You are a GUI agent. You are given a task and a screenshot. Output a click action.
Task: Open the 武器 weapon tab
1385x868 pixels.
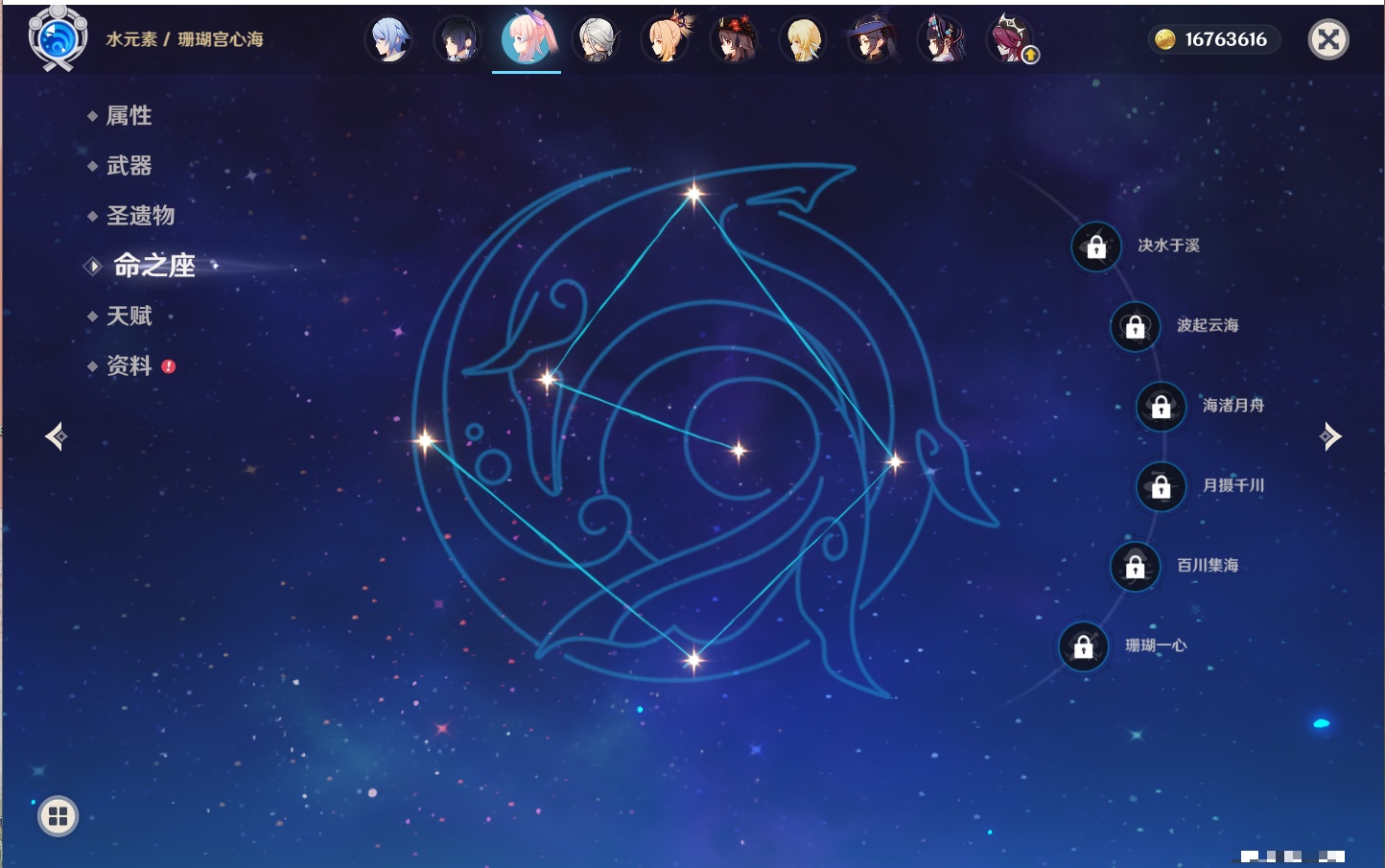click(129, 166)
